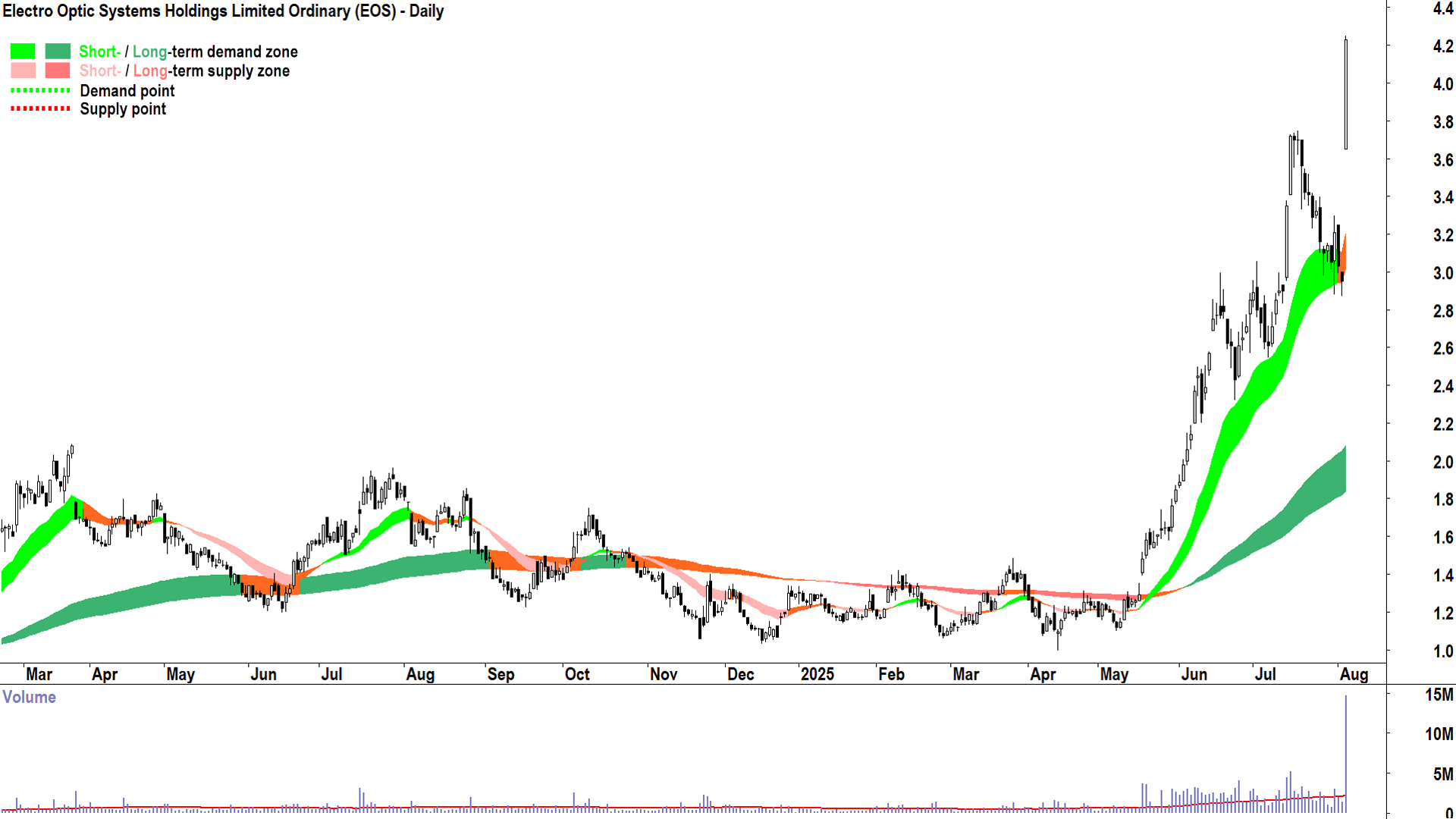Viewport: 1456px width, 819px height.
Task: Click 'Long-term supply zone' legend text
Action: coord(211,71)
